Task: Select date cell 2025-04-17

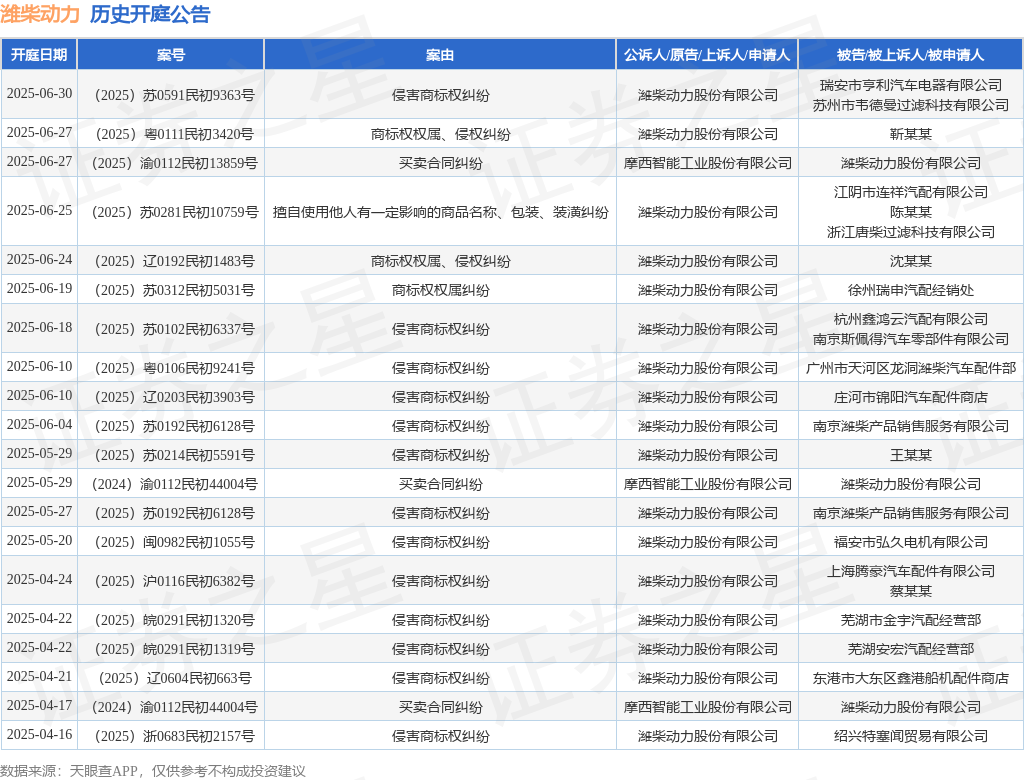Action: [x=39, y=706]
